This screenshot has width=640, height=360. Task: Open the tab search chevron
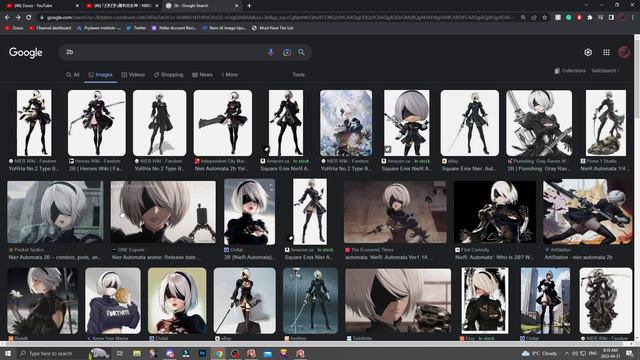point(586,5)
